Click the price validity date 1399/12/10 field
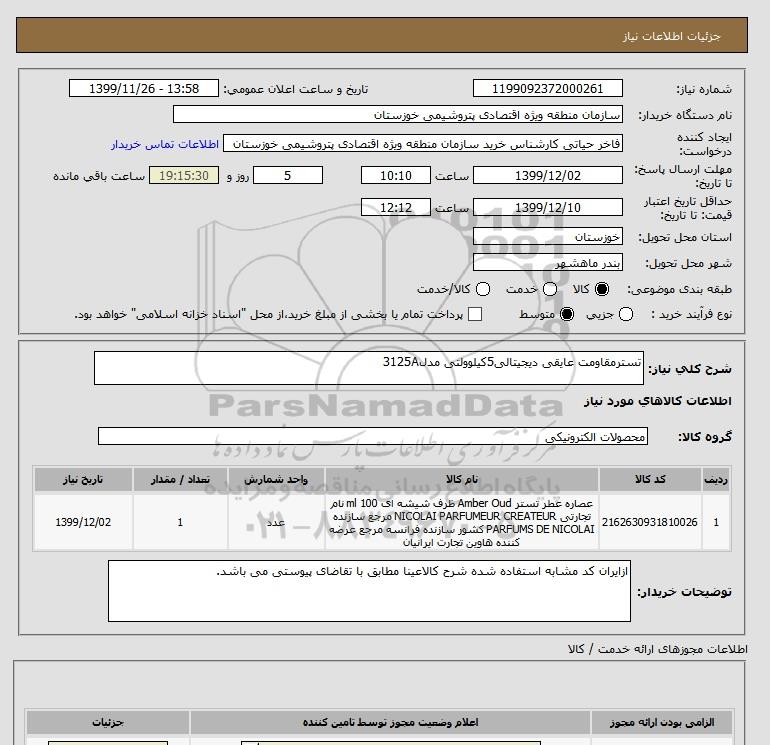770x745 pixels. click(548, 207)
